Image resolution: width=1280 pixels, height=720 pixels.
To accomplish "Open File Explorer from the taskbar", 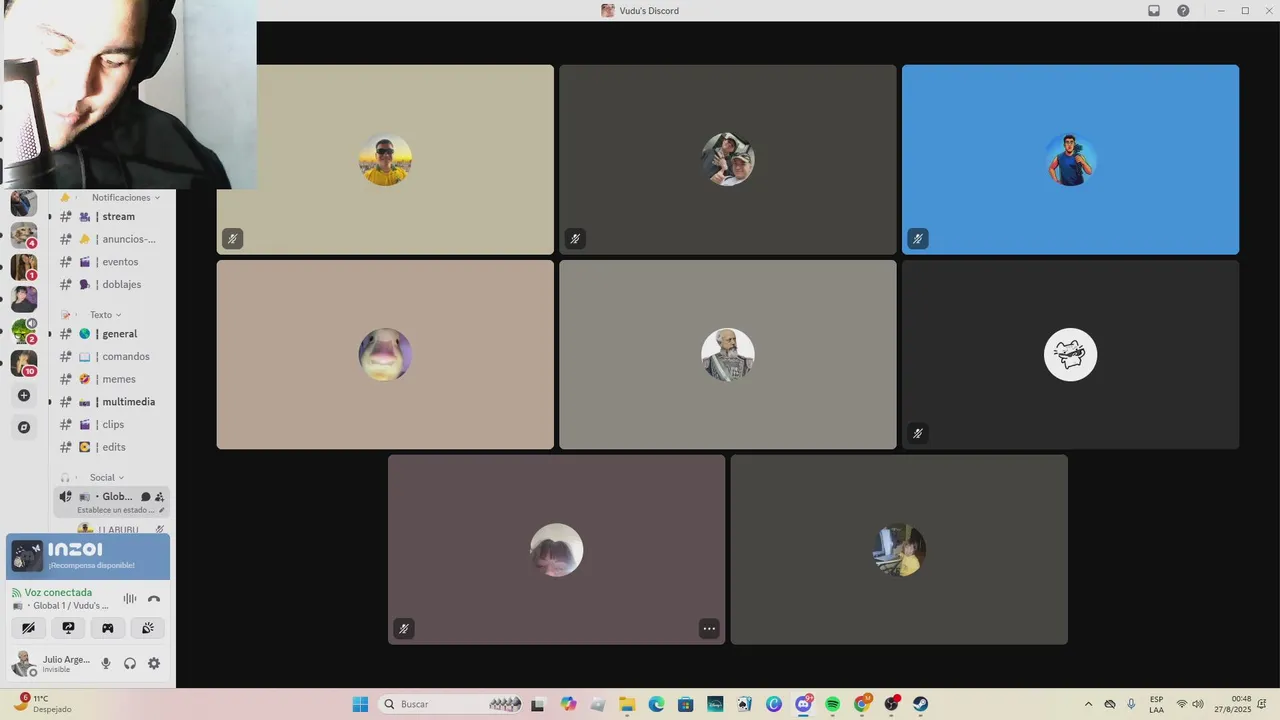I will 627,704.
